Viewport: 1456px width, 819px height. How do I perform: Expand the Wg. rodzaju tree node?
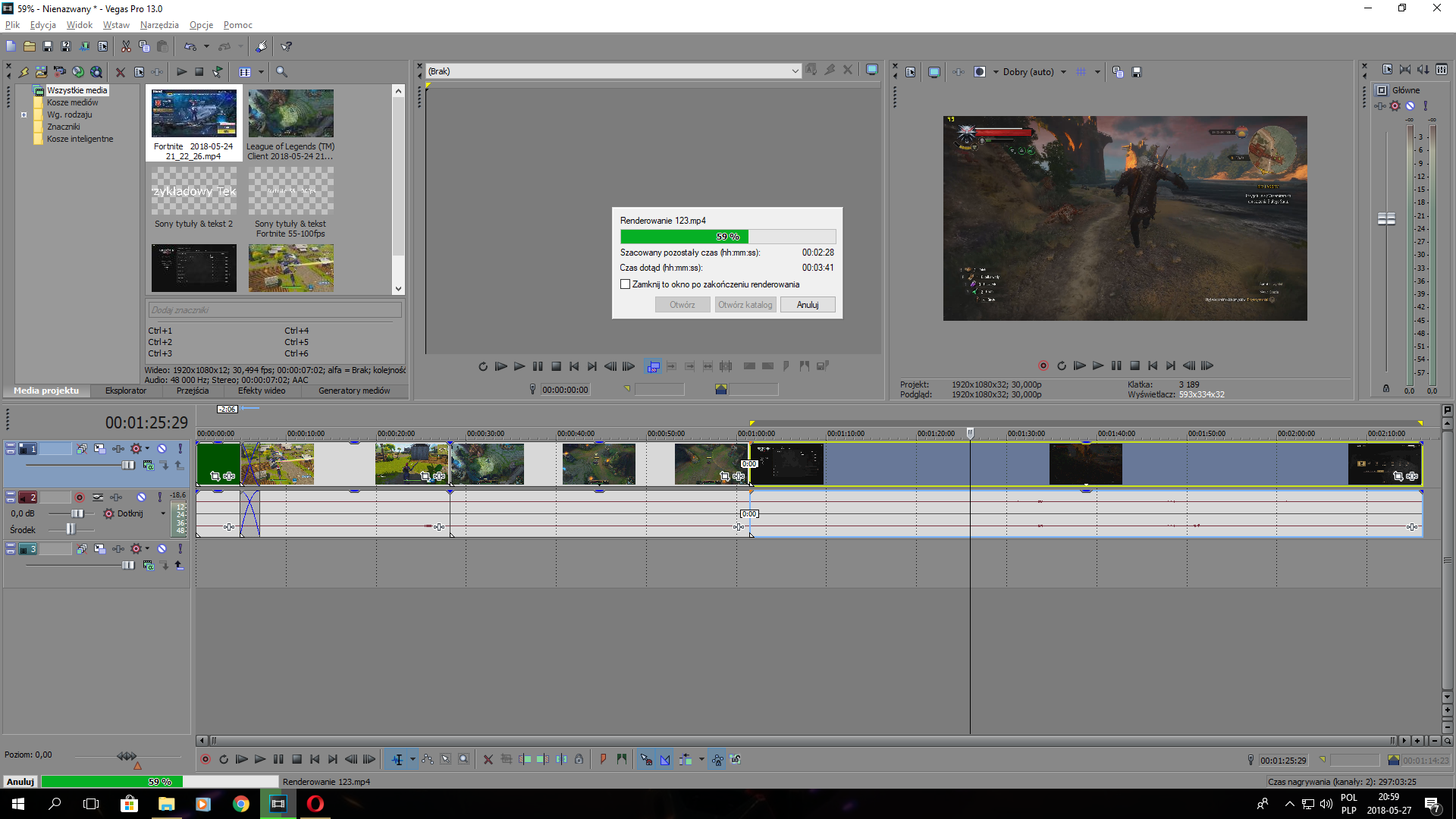(x=24, y=115)
